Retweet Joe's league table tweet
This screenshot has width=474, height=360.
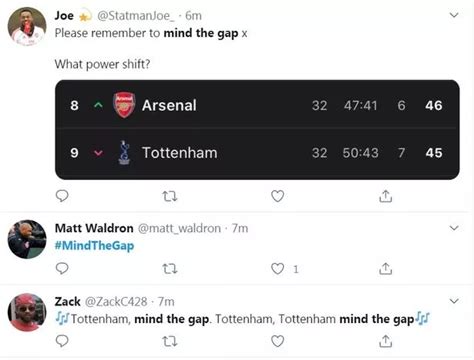tap(170, 196)
